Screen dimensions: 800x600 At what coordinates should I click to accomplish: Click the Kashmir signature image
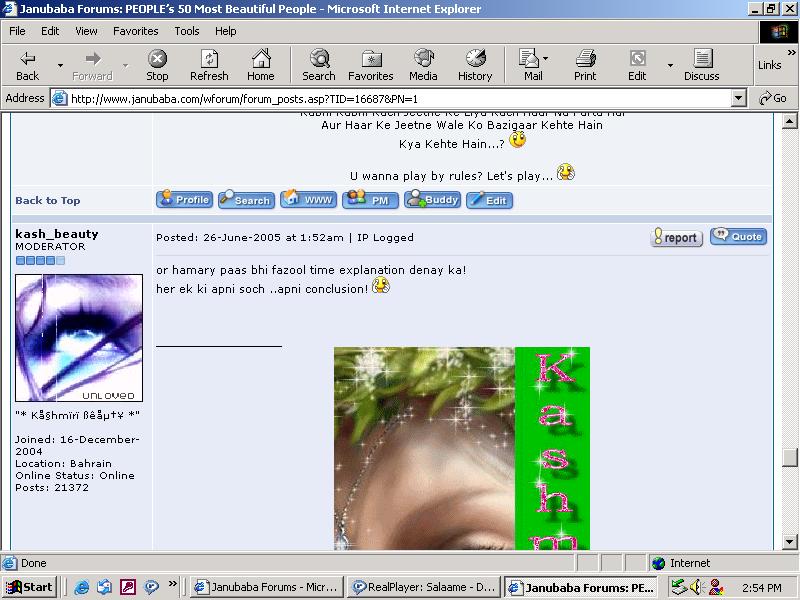pyautogui.click(x=462, y=448)
